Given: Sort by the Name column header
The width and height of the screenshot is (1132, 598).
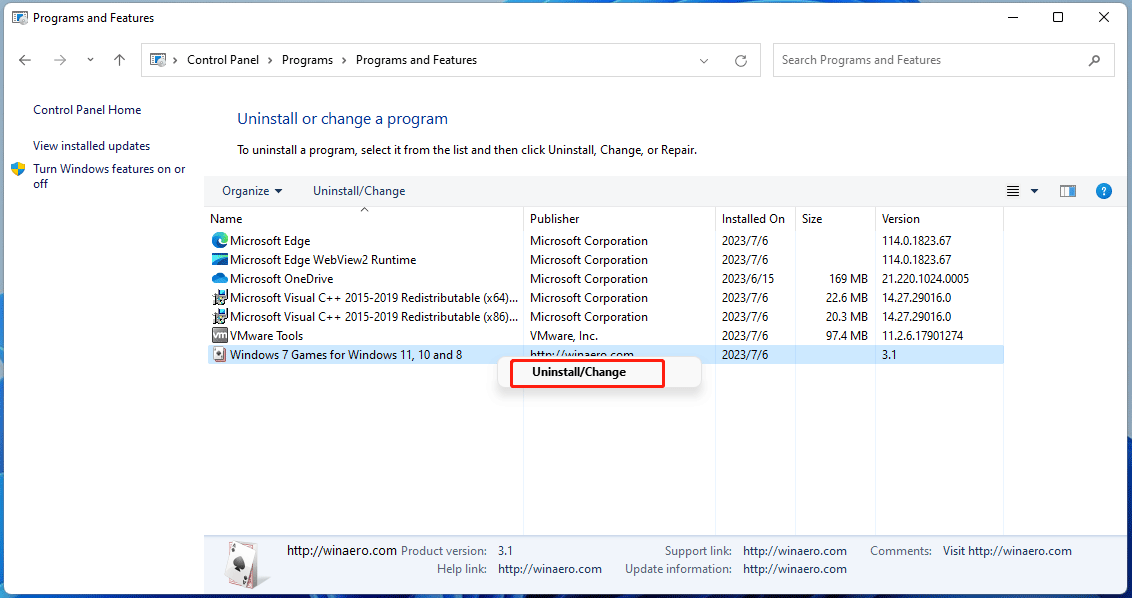Looking at the screenshot, I should pos(364,219).
